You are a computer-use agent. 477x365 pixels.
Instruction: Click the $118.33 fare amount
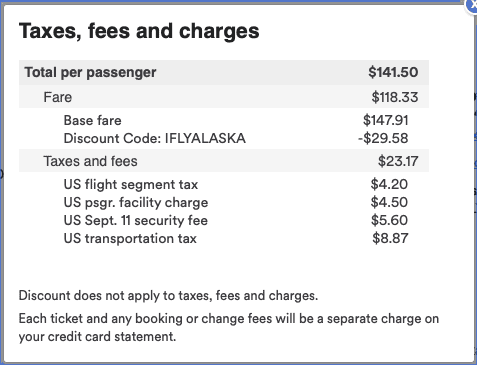point(395,97)
